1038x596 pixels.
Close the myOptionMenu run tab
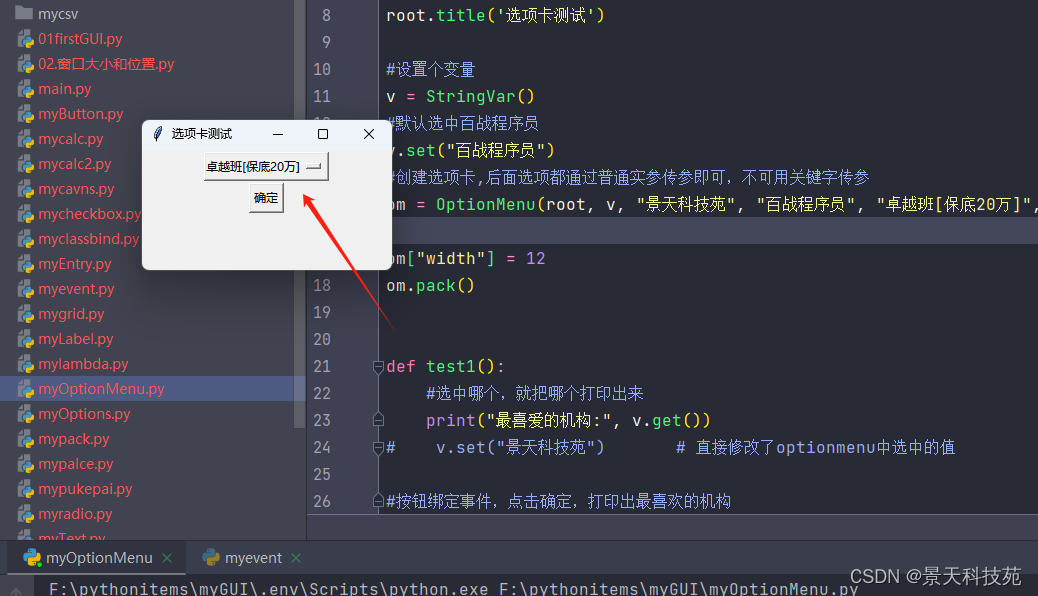pyautogui.click(x=167, y=558)
